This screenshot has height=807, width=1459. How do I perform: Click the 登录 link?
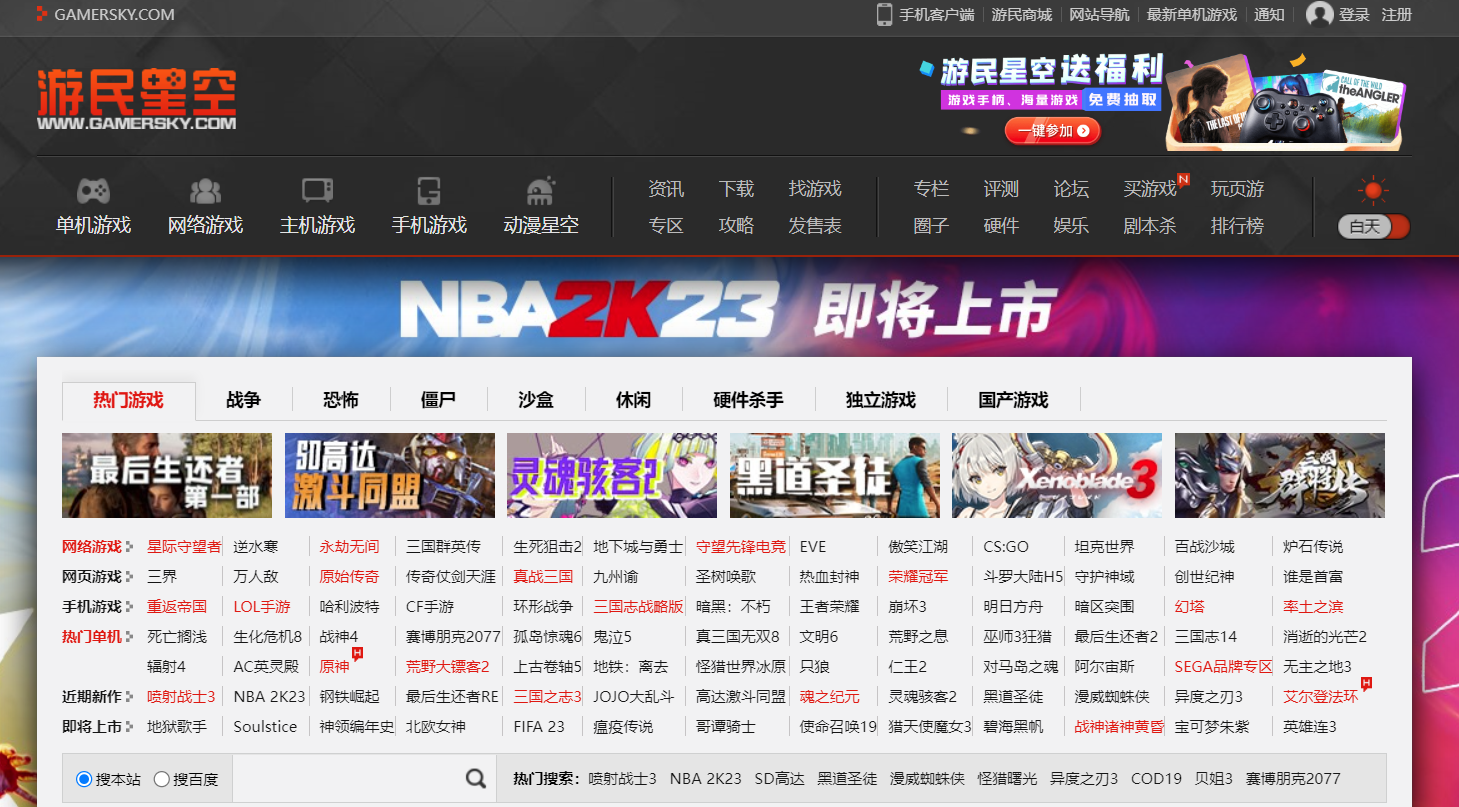coord(1354,15)
